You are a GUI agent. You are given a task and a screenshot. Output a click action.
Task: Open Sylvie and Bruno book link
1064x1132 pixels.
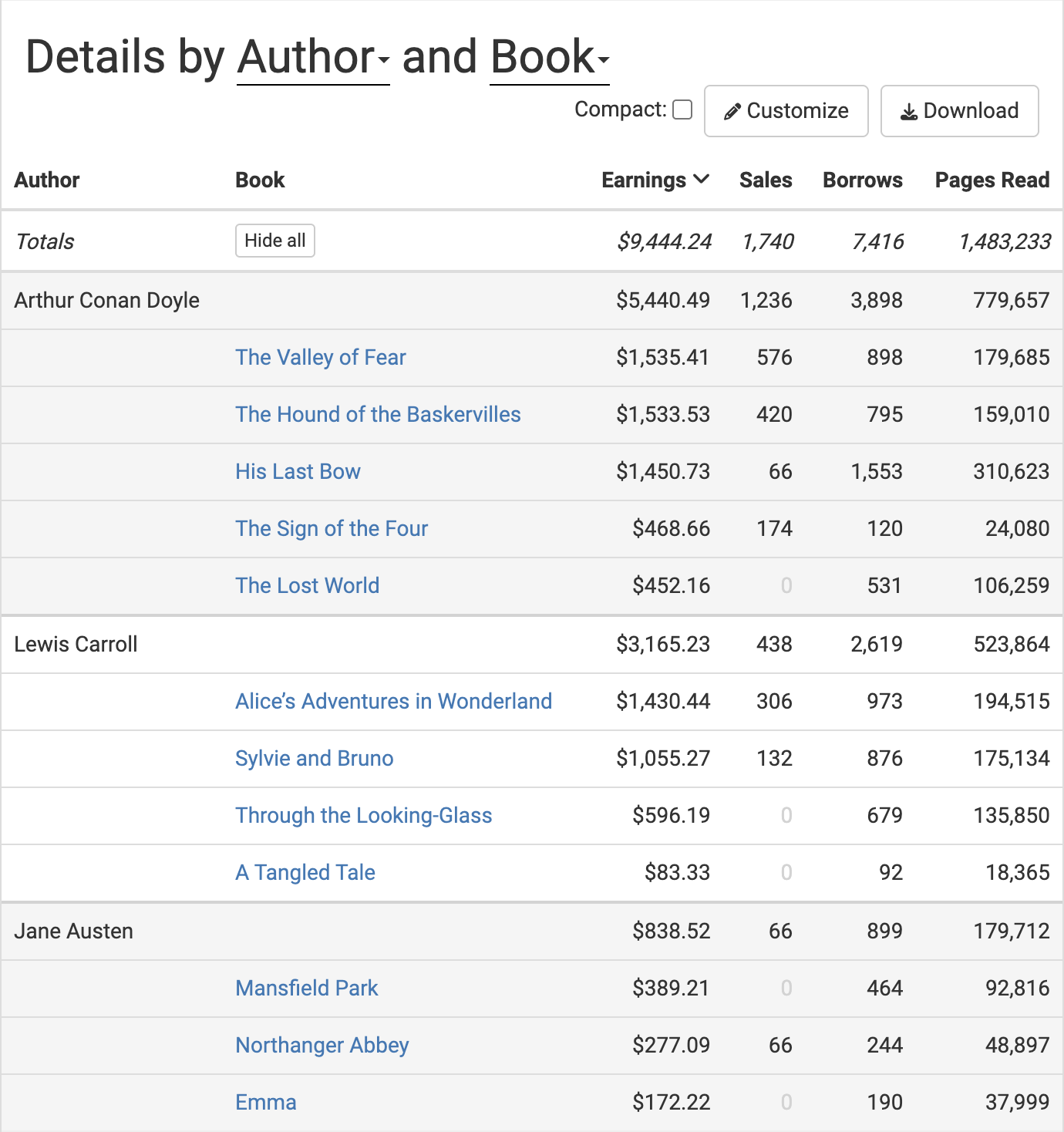click(315, 758)
